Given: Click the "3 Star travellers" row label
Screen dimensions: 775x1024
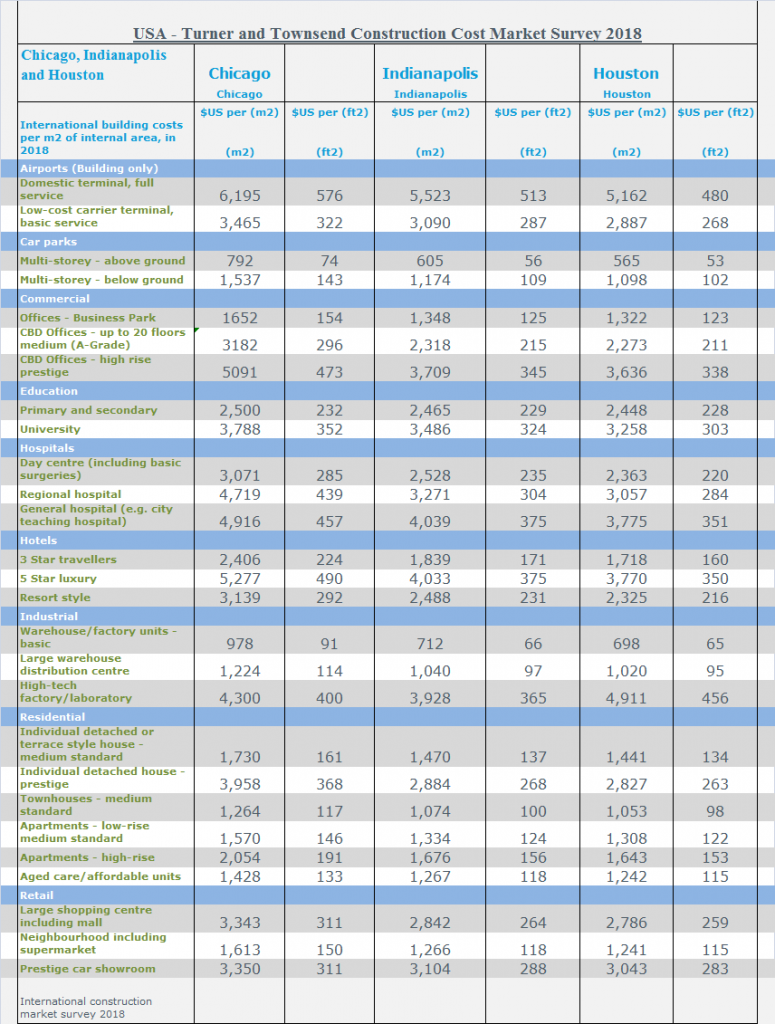Looking at the screenshot, I should click(68, 560).
